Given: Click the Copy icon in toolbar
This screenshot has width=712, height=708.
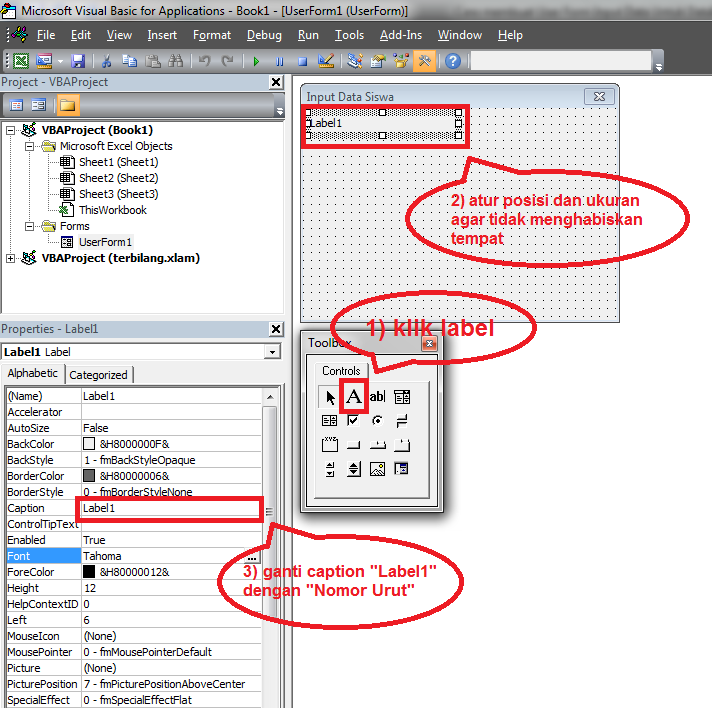Looking at the screenshot, I should (130, 61).
